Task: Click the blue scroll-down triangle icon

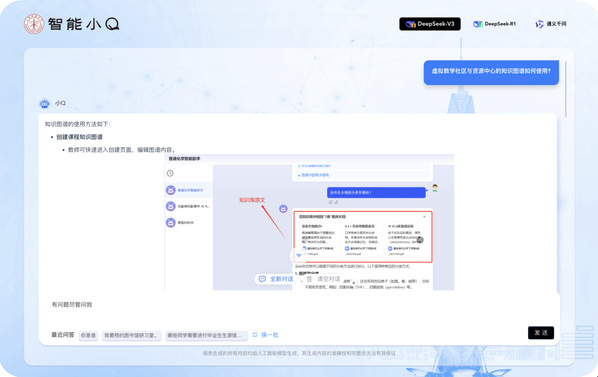Action: (x=299, y=255)
